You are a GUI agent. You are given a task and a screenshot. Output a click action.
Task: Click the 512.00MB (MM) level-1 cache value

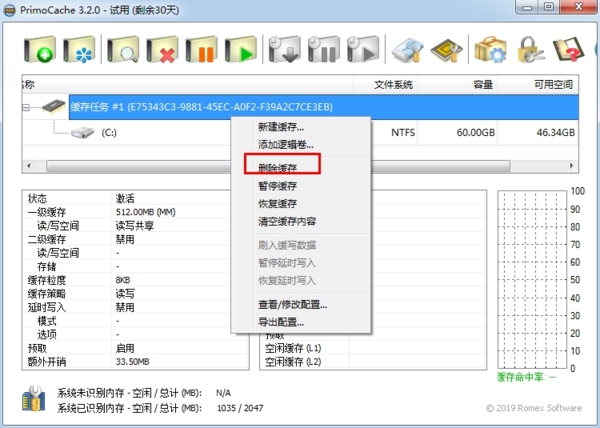tap(145, 212)
